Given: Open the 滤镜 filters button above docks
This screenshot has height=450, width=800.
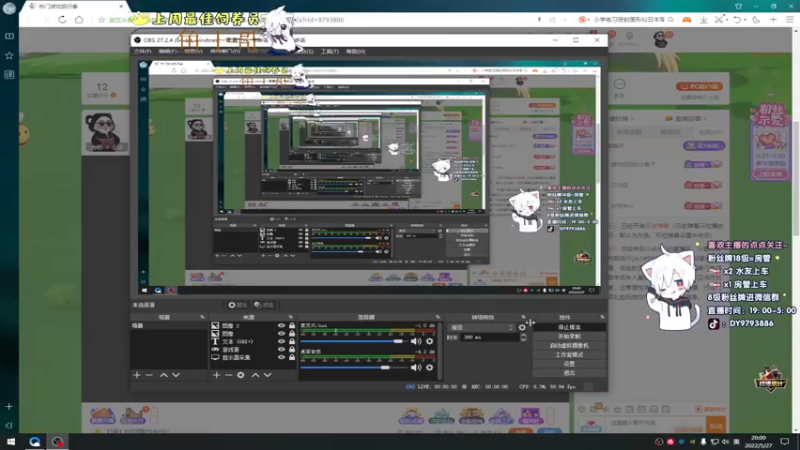Looking at the screenshot, I should point(264,305).
